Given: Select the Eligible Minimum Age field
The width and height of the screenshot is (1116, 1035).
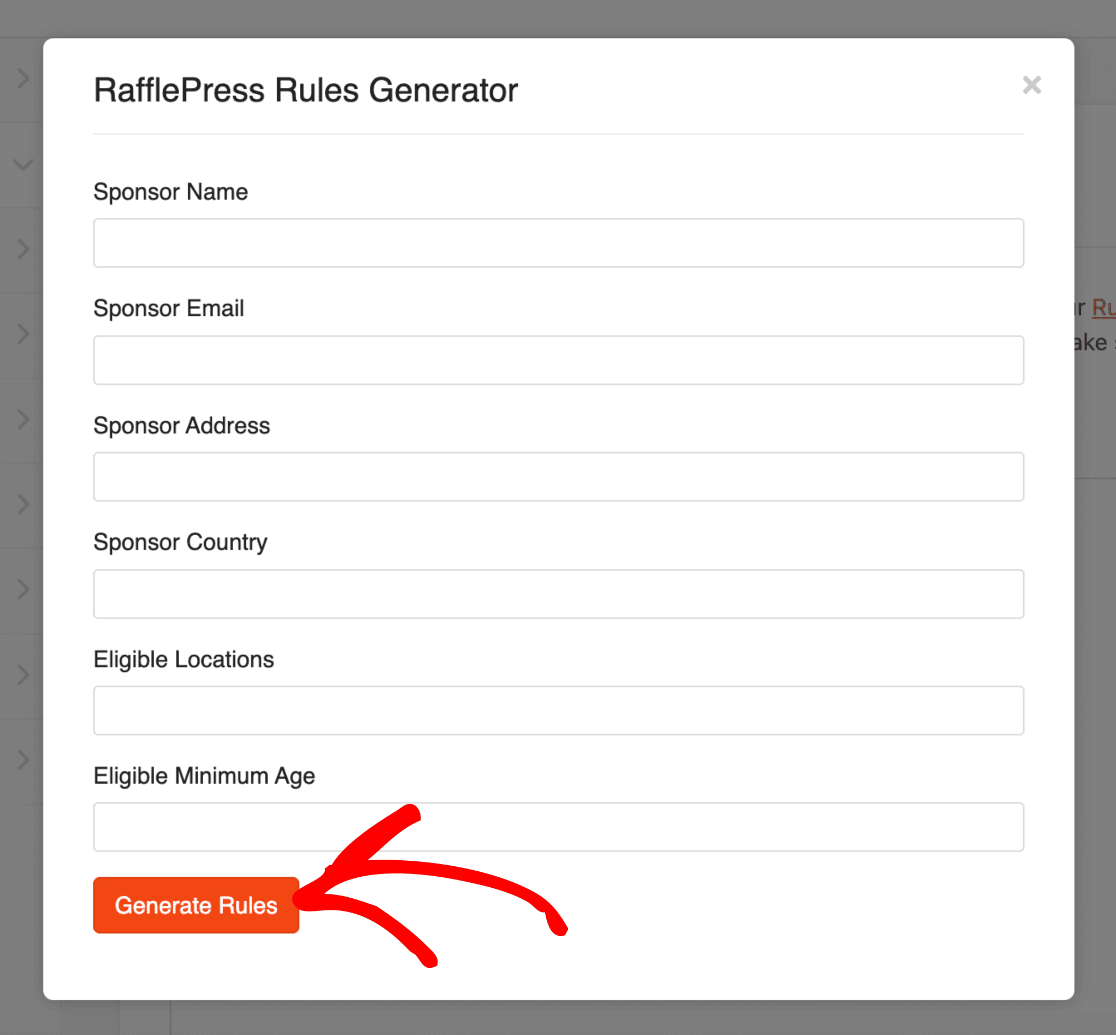Looking at the screenshot, I should [x=558, y=827].
